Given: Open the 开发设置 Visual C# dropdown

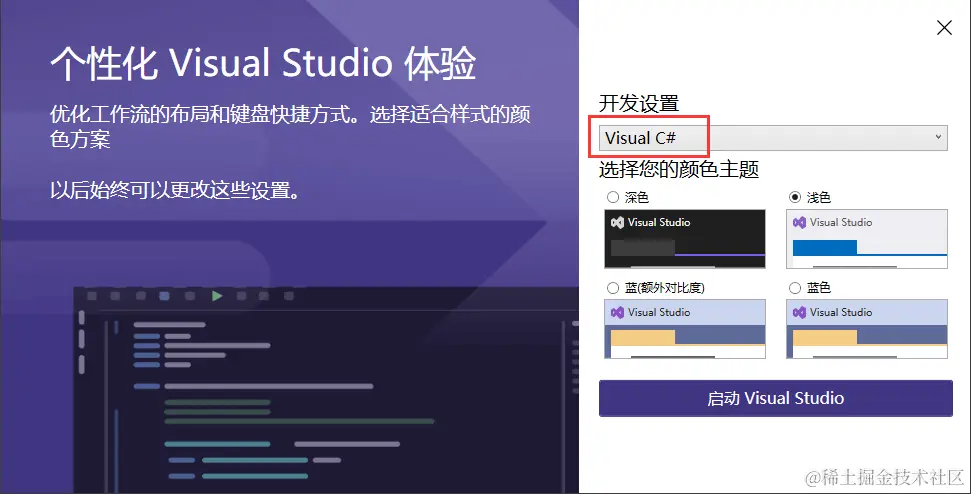Looking at the screenshot, I should click(773, 138).
